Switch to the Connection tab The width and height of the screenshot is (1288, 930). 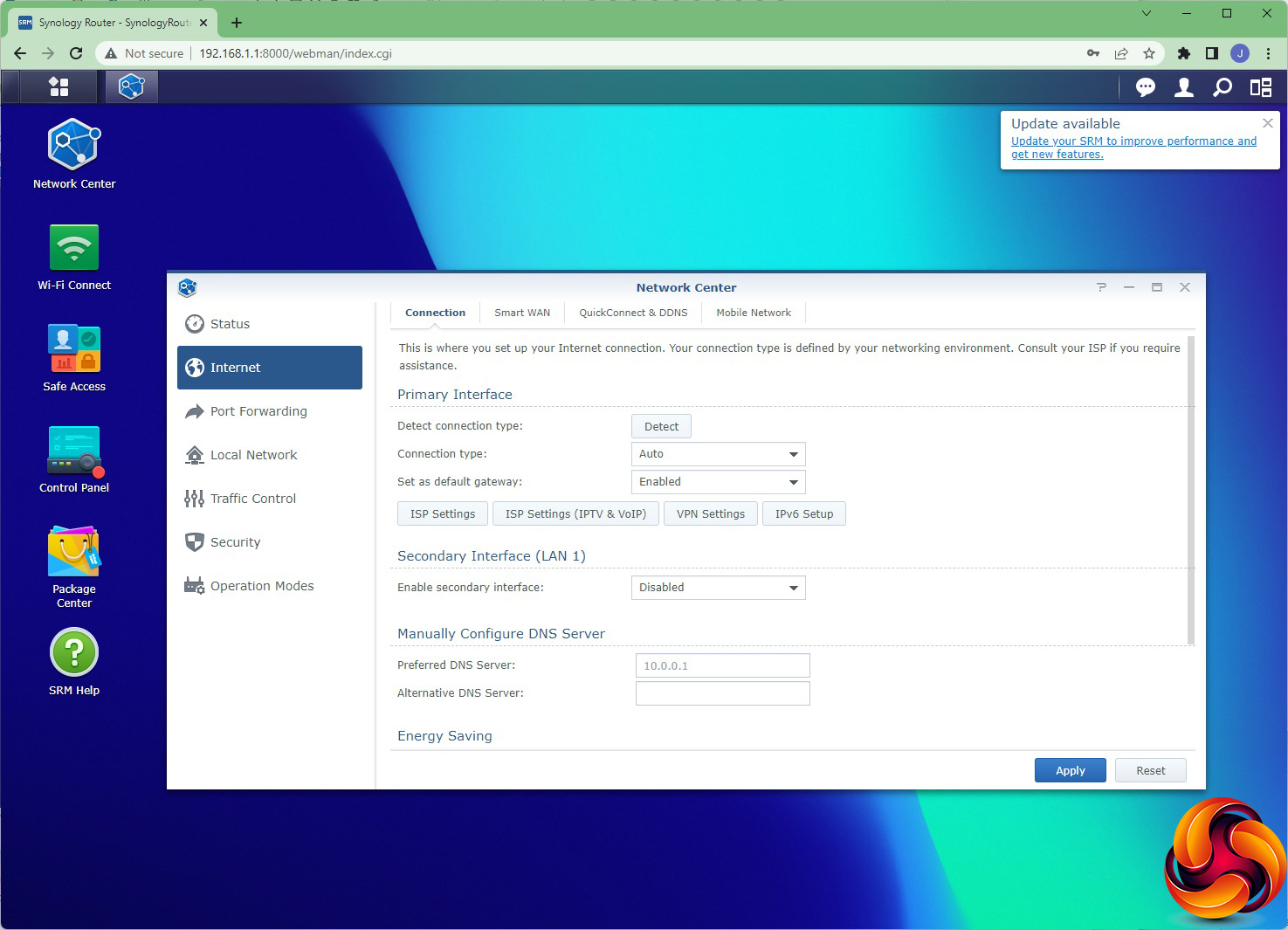click(x=435, y=313)
